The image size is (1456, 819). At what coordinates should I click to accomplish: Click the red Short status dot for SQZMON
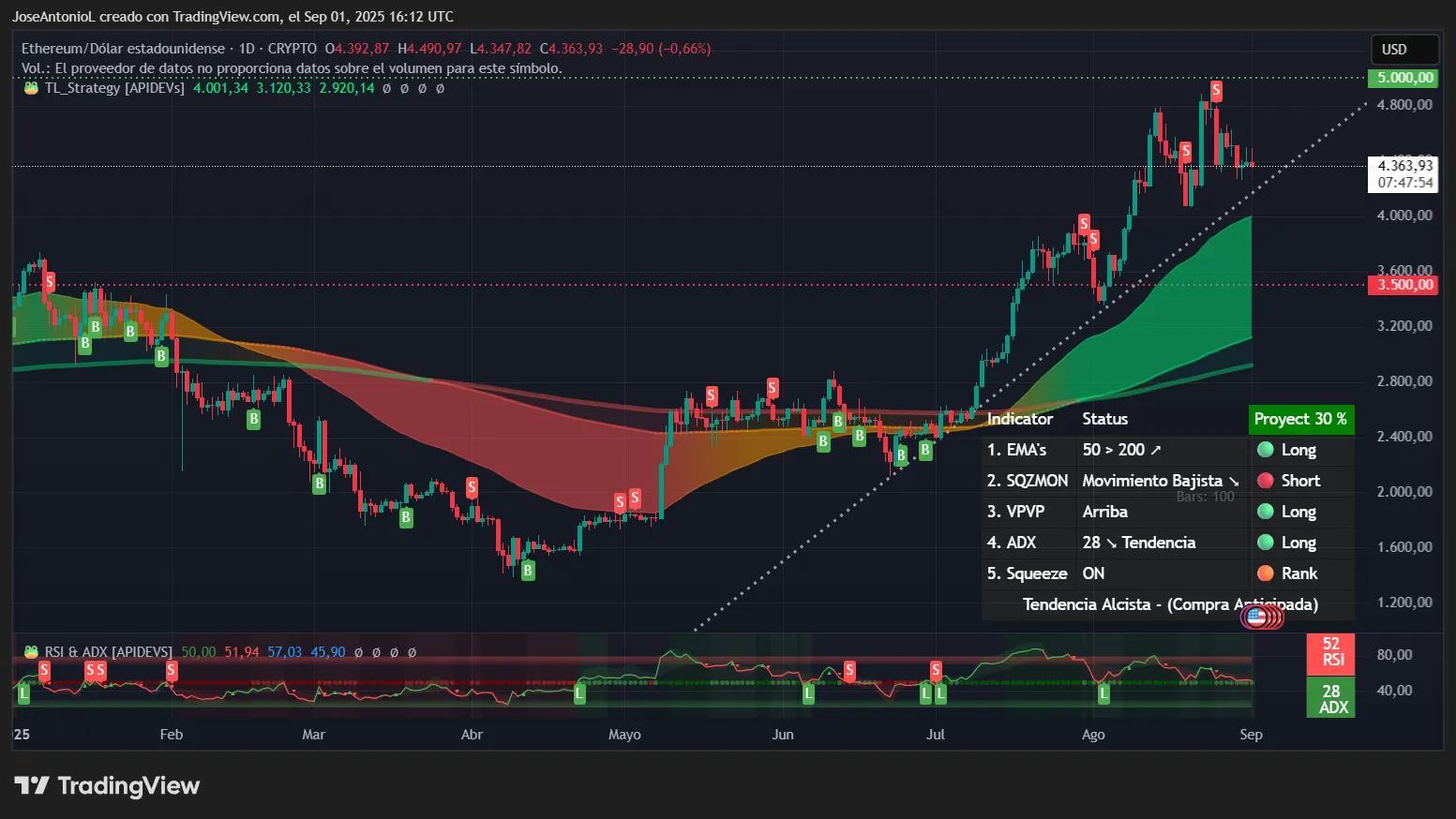coord(1265,481)
